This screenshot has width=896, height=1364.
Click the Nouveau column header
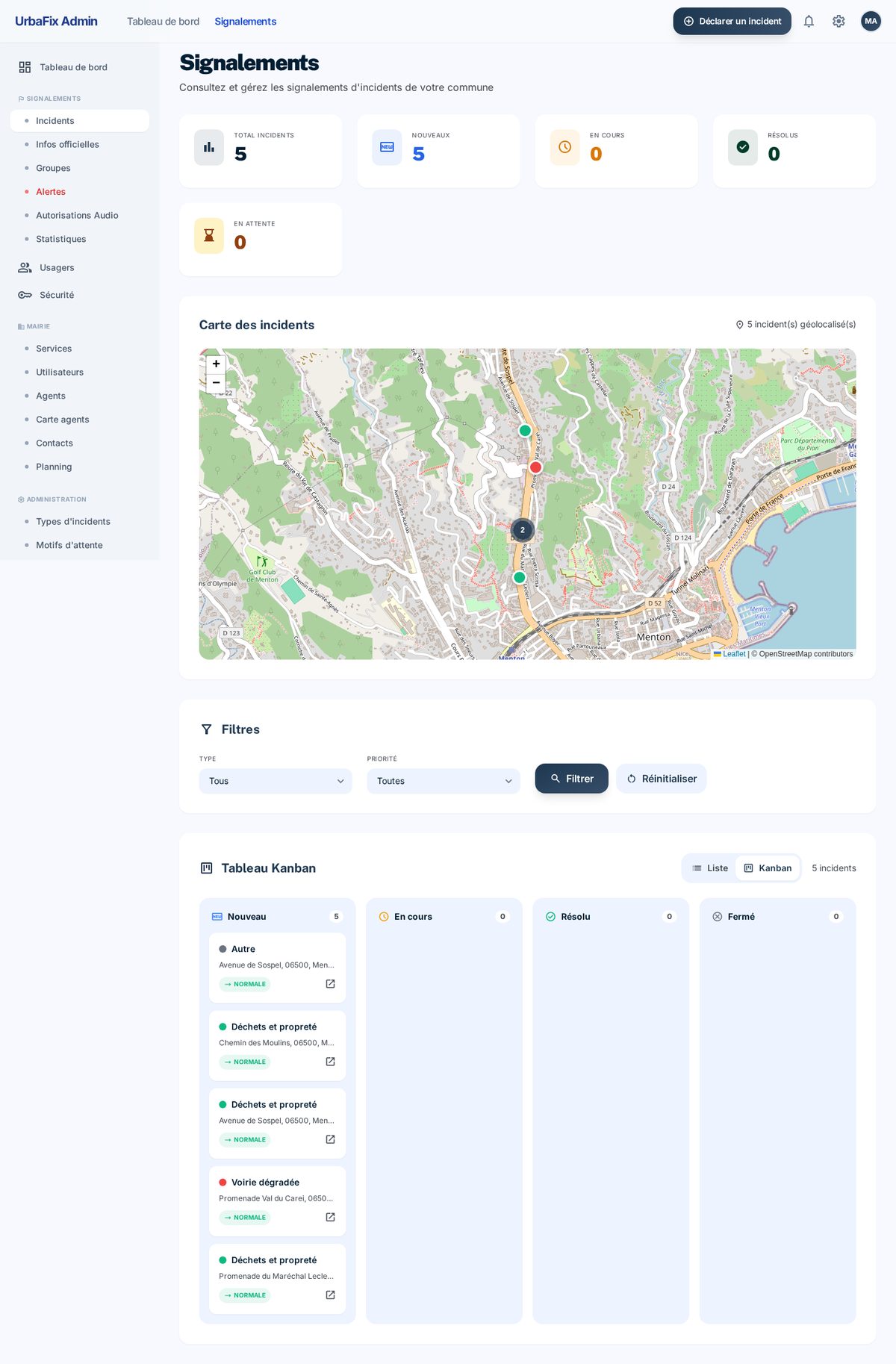point(277,917)
